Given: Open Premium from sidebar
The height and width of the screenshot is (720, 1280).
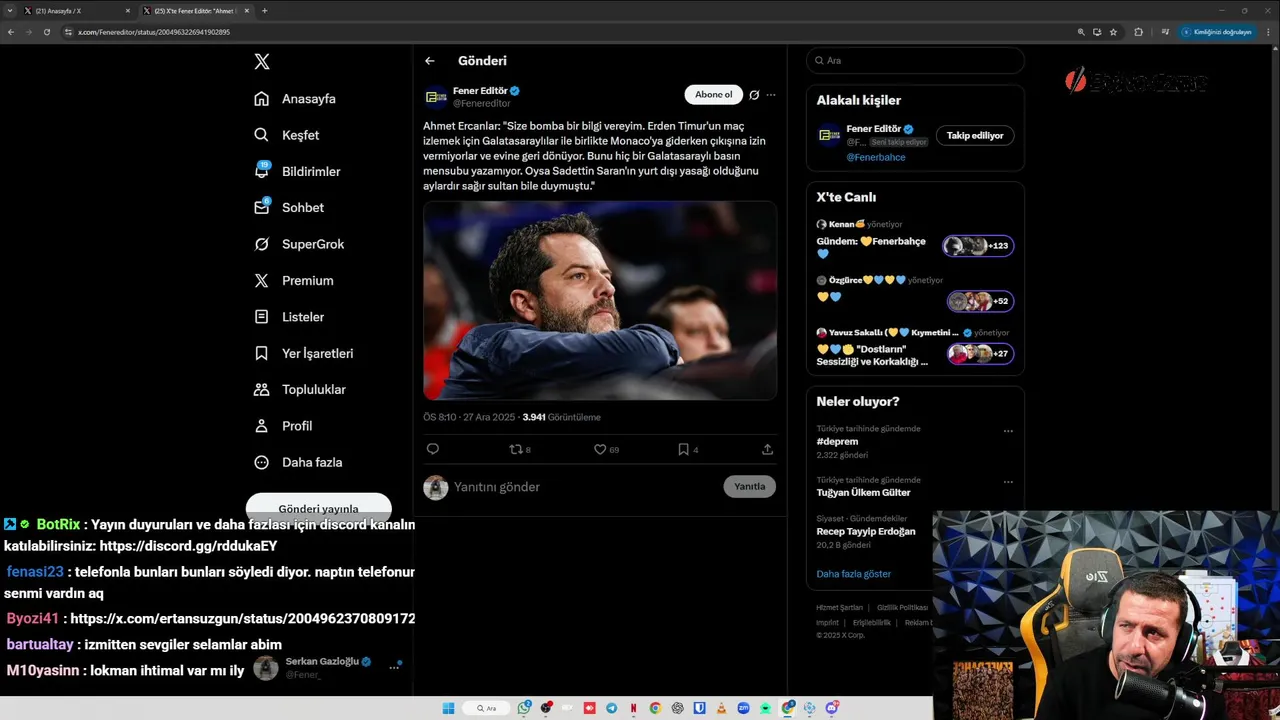Looking at the screenshot, I should coord(294,281).
